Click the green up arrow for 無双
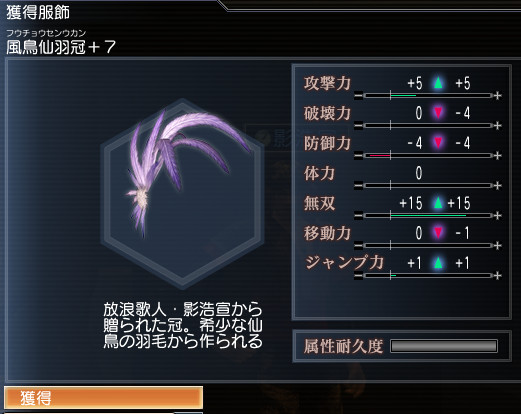Image resolution: width=521 pixels, height=414 pixels. tap(438, 202)
